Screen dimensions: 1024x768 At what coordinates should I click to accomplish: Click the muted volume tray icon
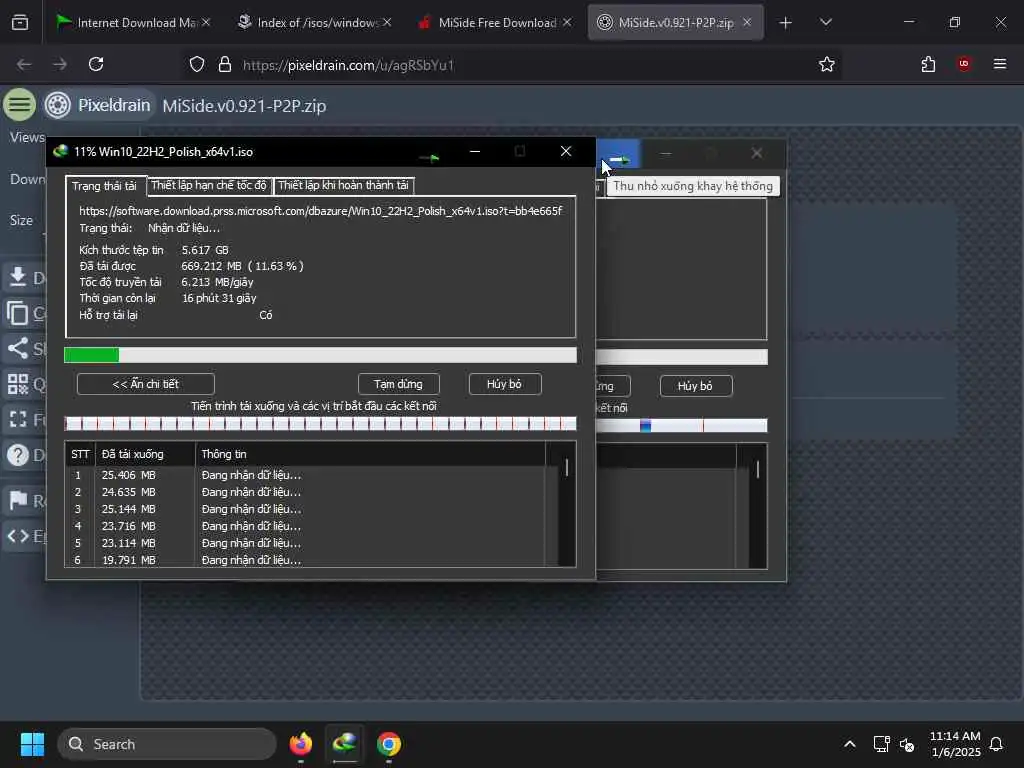tap(907, 744)
